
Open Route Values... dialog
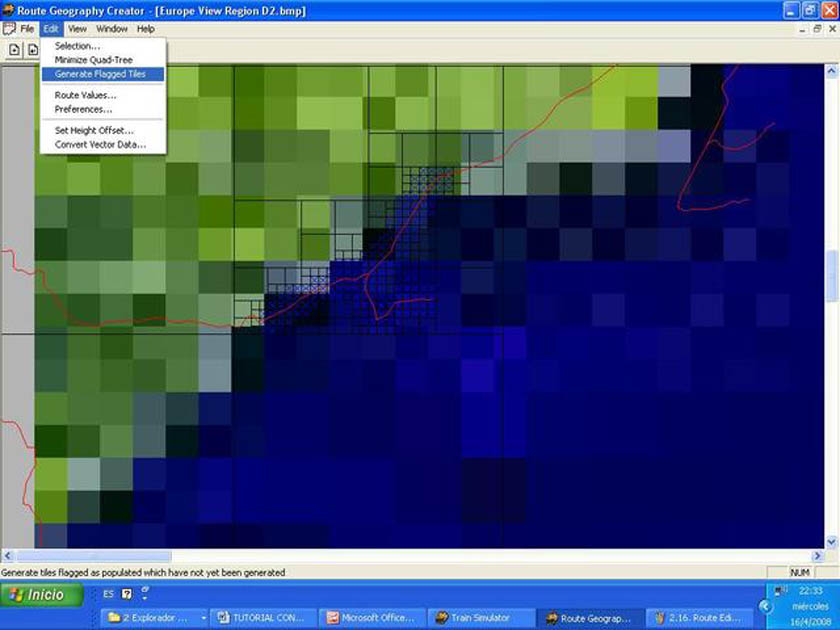pyautogui.click(x=85, y=95)
